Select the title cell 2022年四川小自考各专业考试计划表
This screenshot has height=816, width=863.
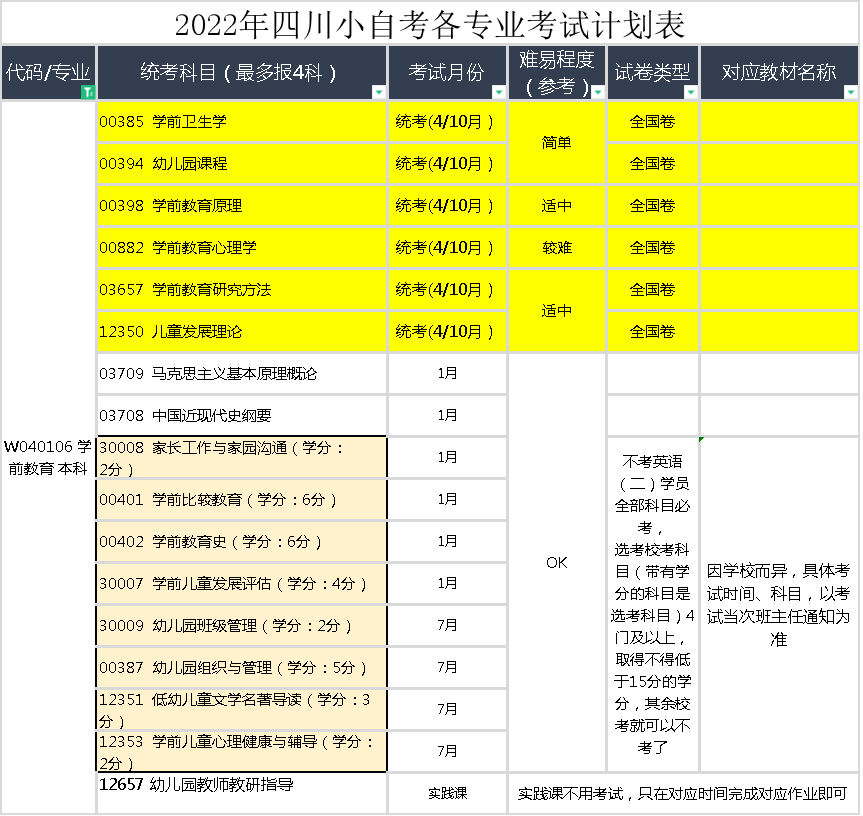[430, 23]
